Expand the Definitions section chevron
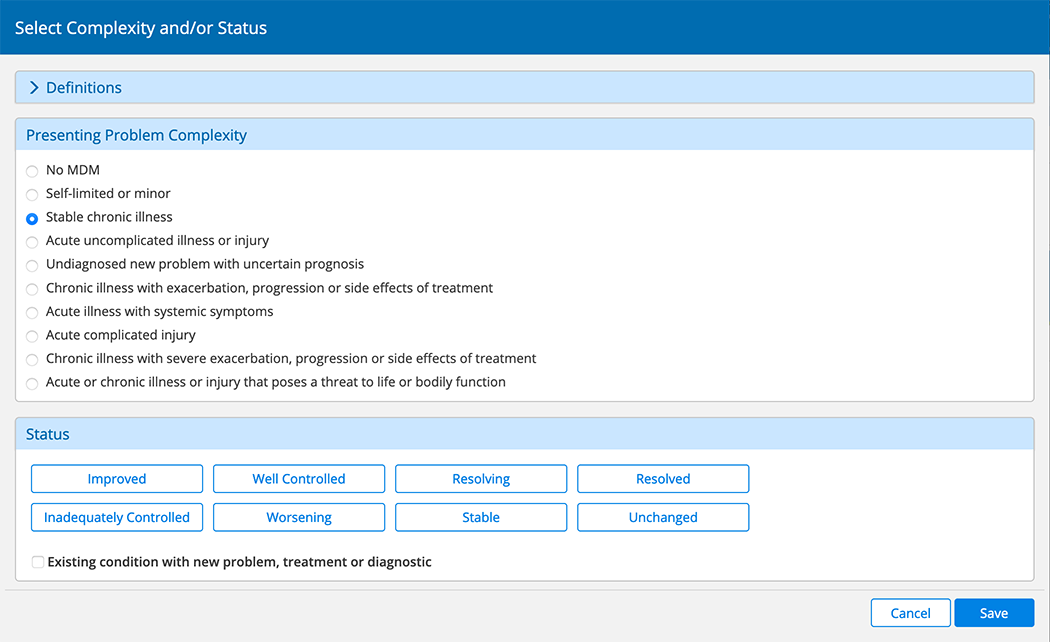Viewport: 1050px width, 642px height. point(34,88)
